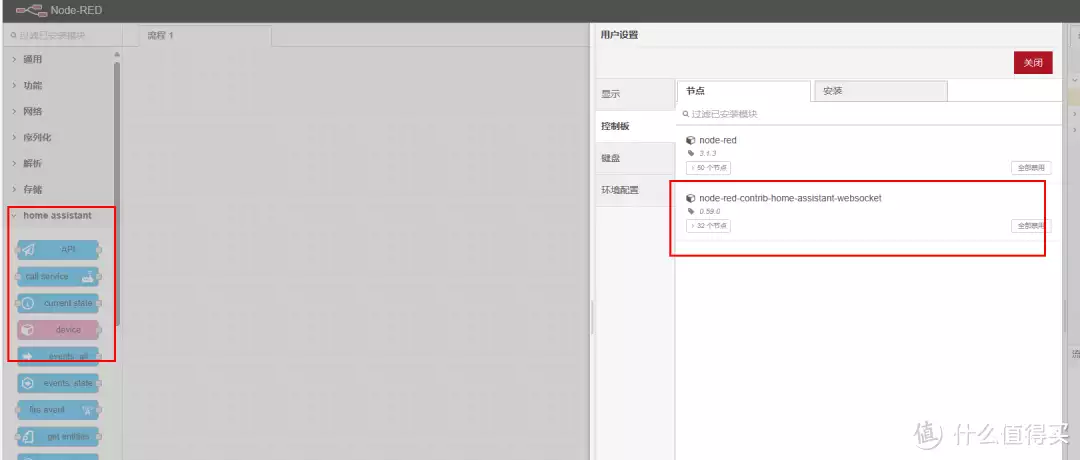This screenshot has width=1080, height=460.
Task: Select the get entities node
Action: [x=58, y=437]
